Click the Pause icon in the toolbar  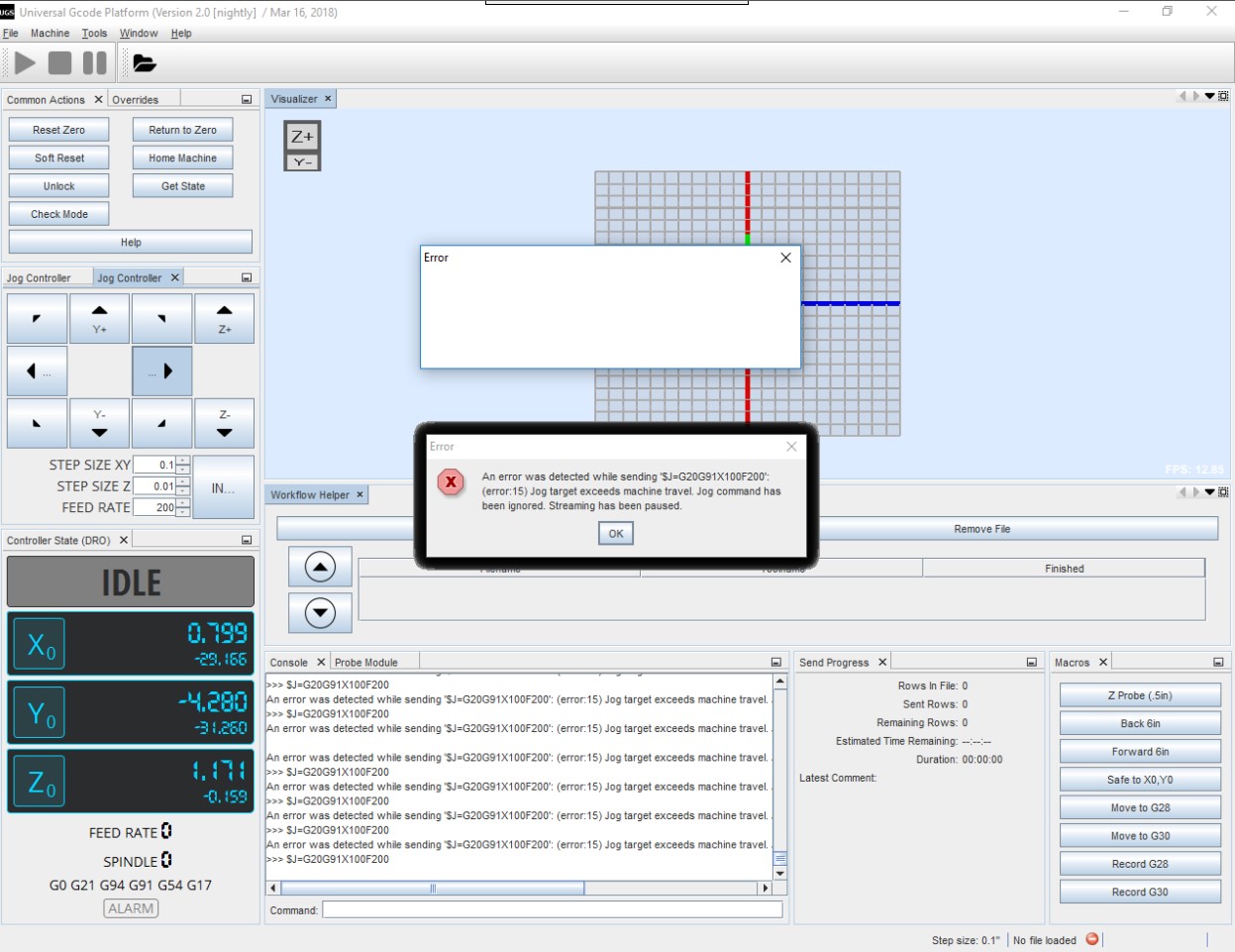click(92, 61)
